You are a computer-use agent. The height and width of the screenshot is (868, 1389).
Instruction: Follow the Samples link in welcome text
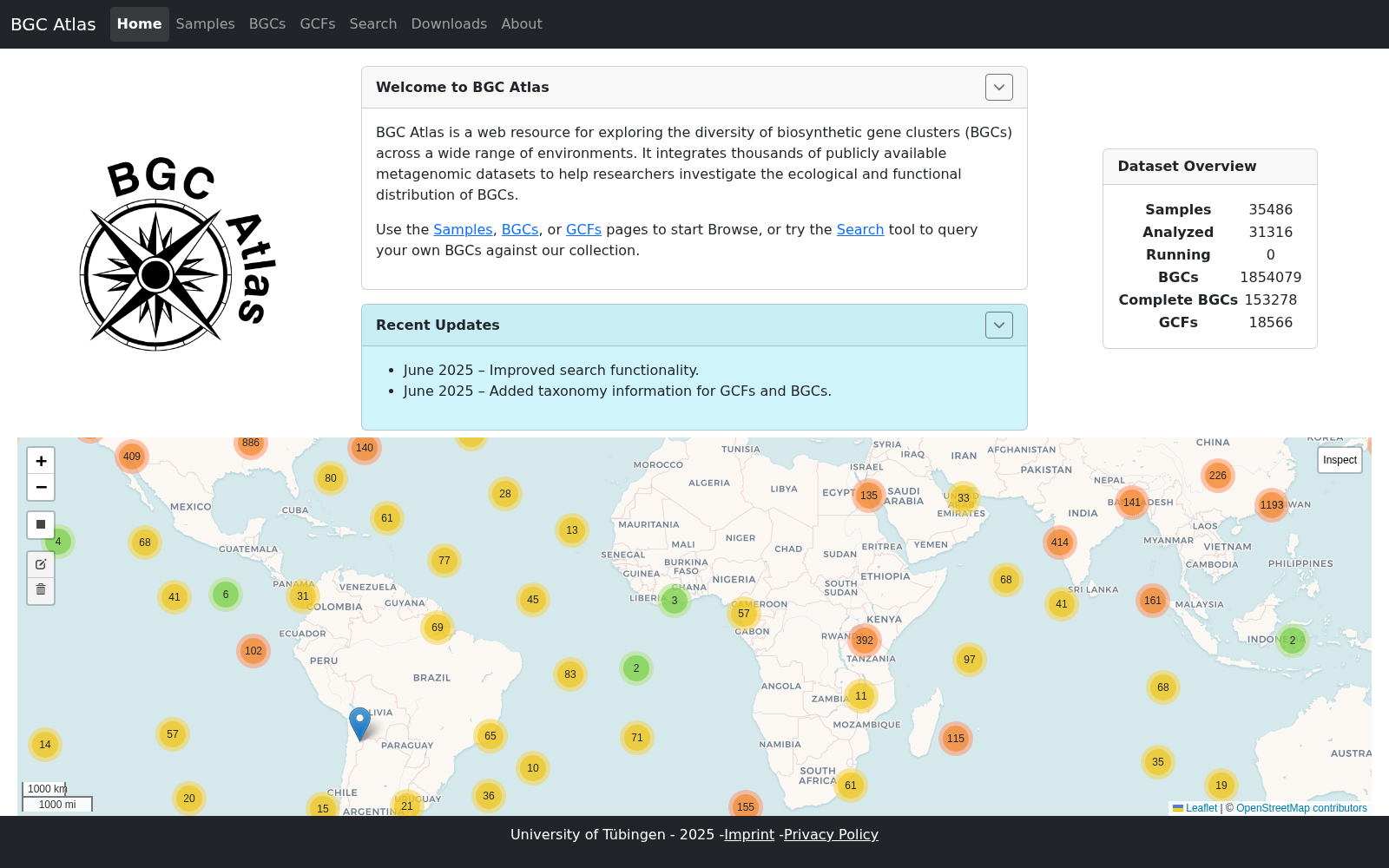point(463,230)
